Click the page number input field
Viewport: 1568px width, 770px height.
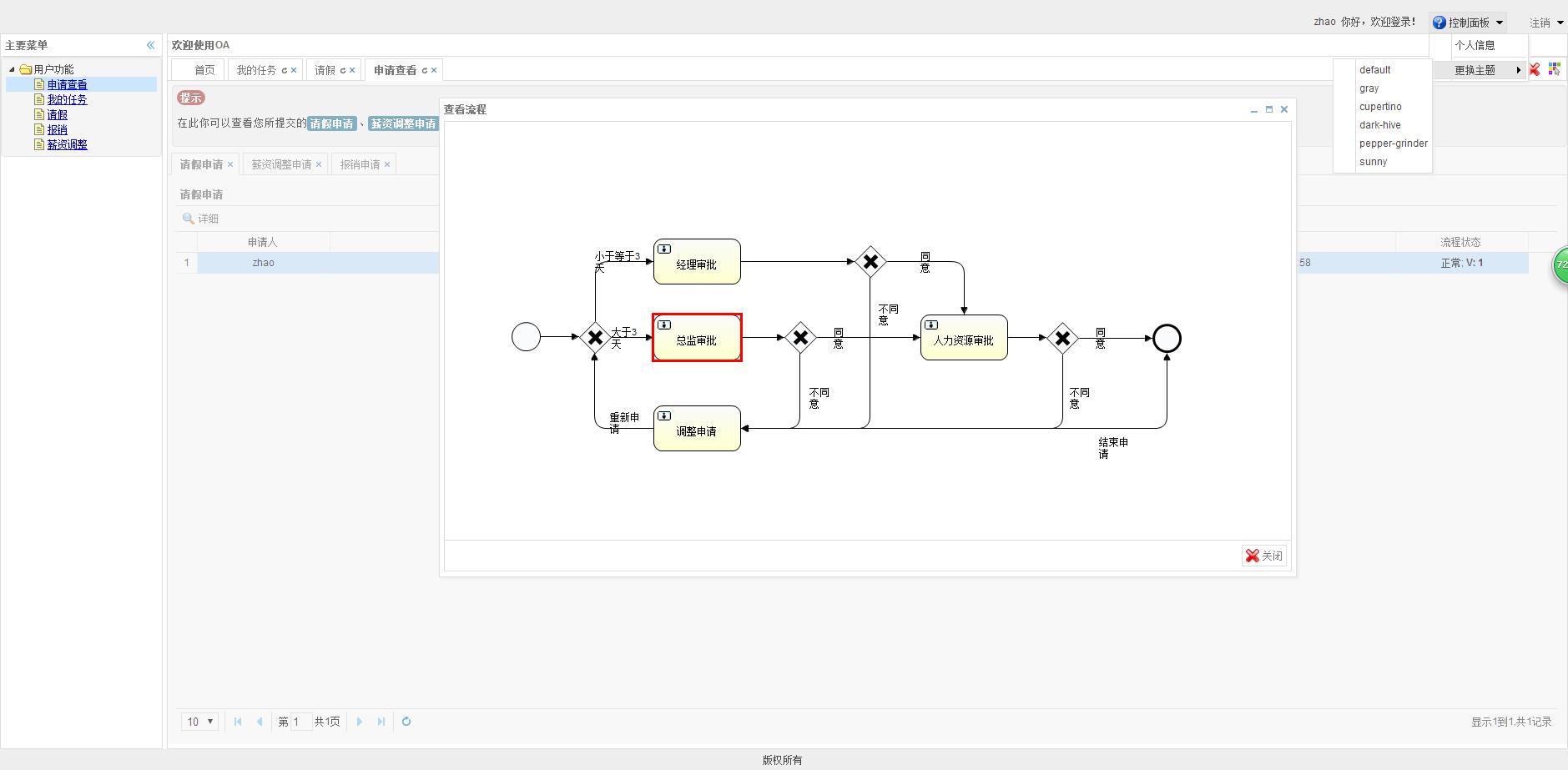pos(300,722)
